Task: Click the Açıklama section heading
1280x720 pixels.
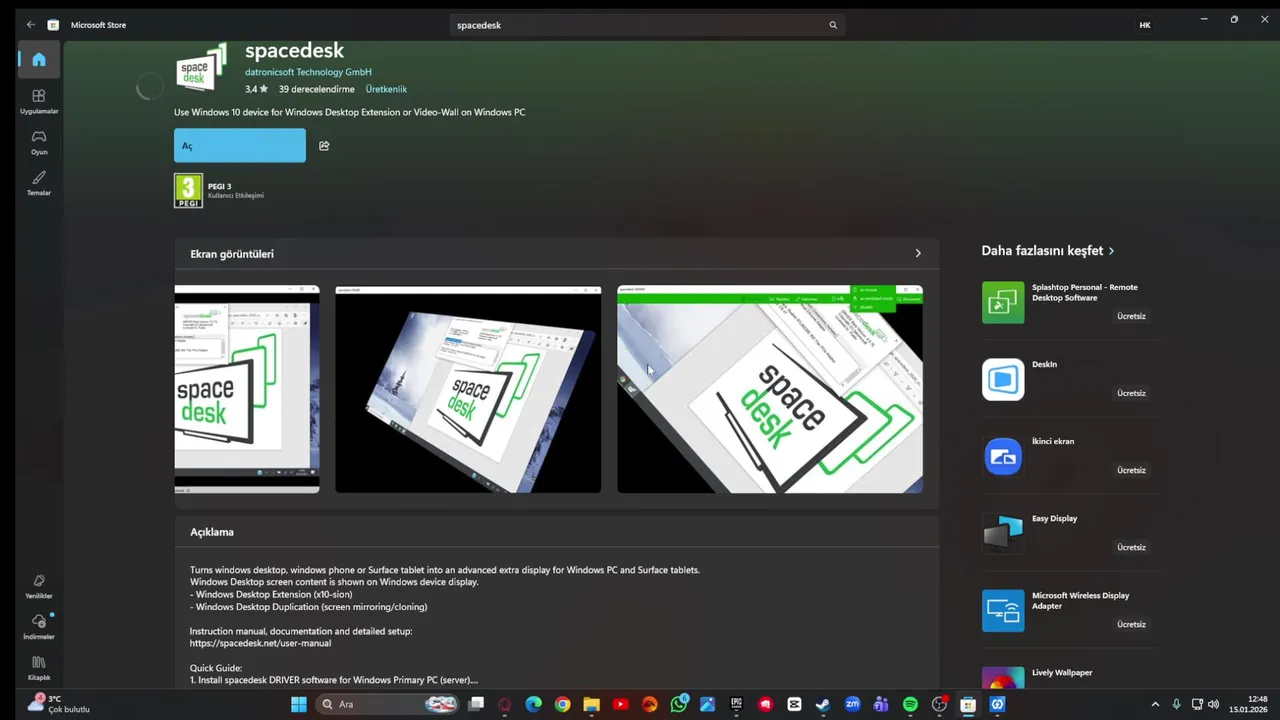Action: tap(212, 532)
